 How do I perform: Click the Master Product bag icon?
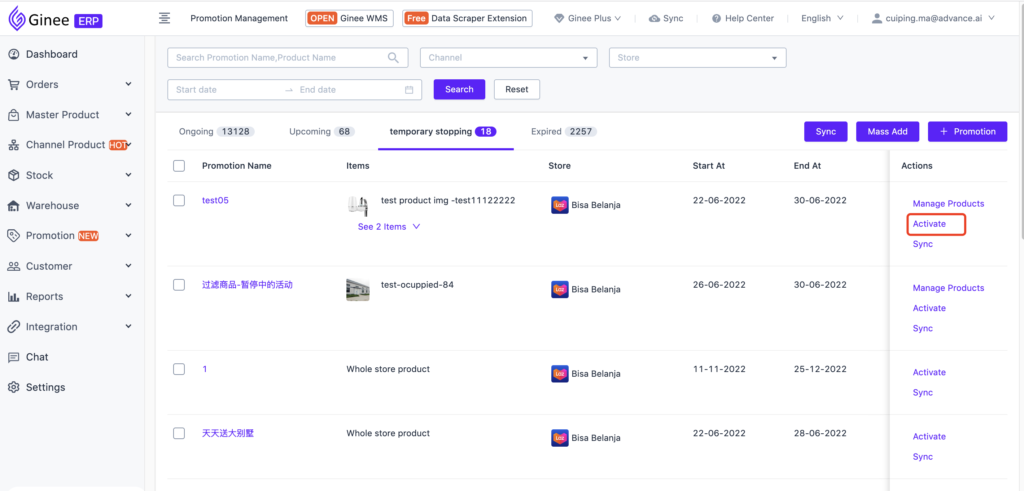(x=13, y=115)
